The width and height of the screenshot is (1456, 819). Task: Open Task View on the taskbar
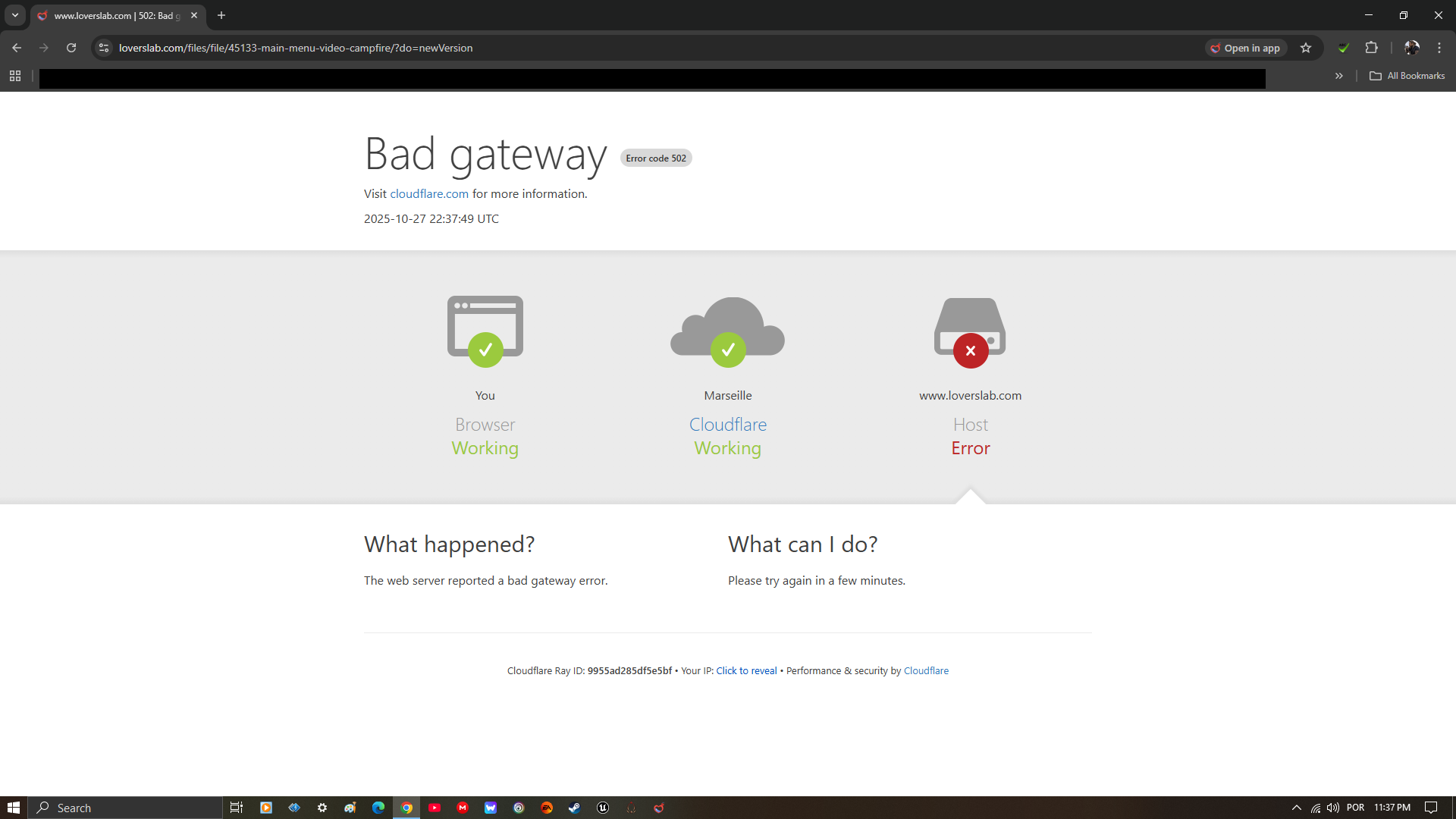coord(237,808)
